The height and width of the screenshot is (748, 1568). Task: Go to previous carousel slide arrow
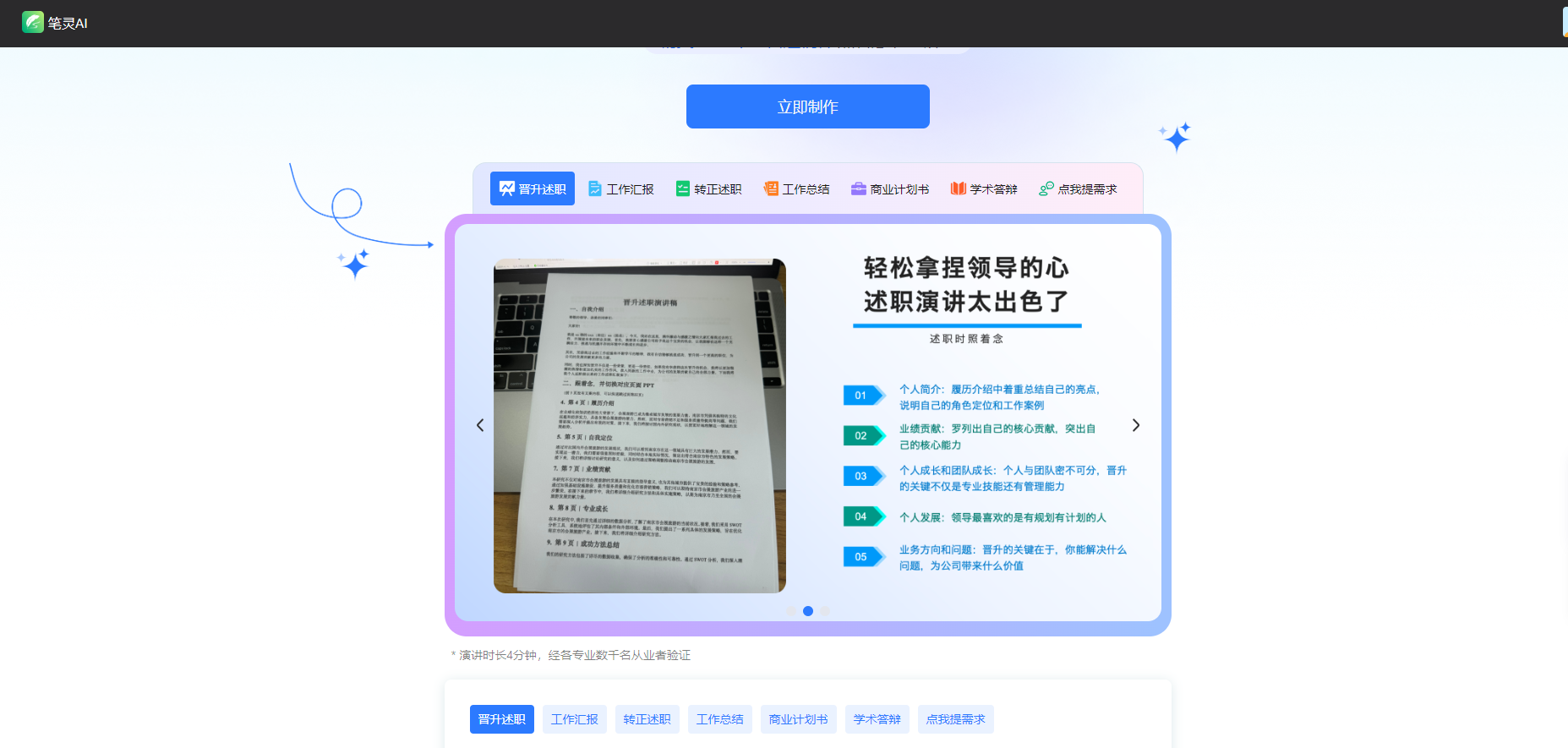[x=480, y=425]
